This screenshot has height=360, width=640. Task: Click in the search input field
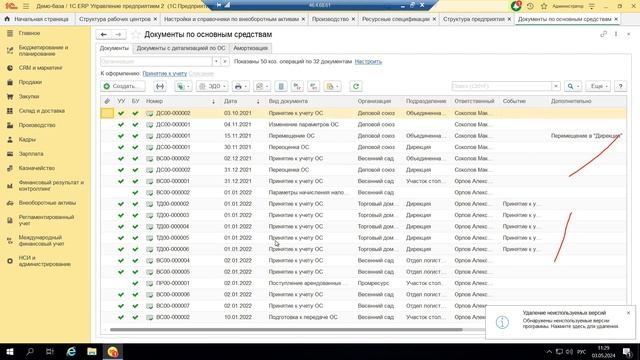pos(502,86)
